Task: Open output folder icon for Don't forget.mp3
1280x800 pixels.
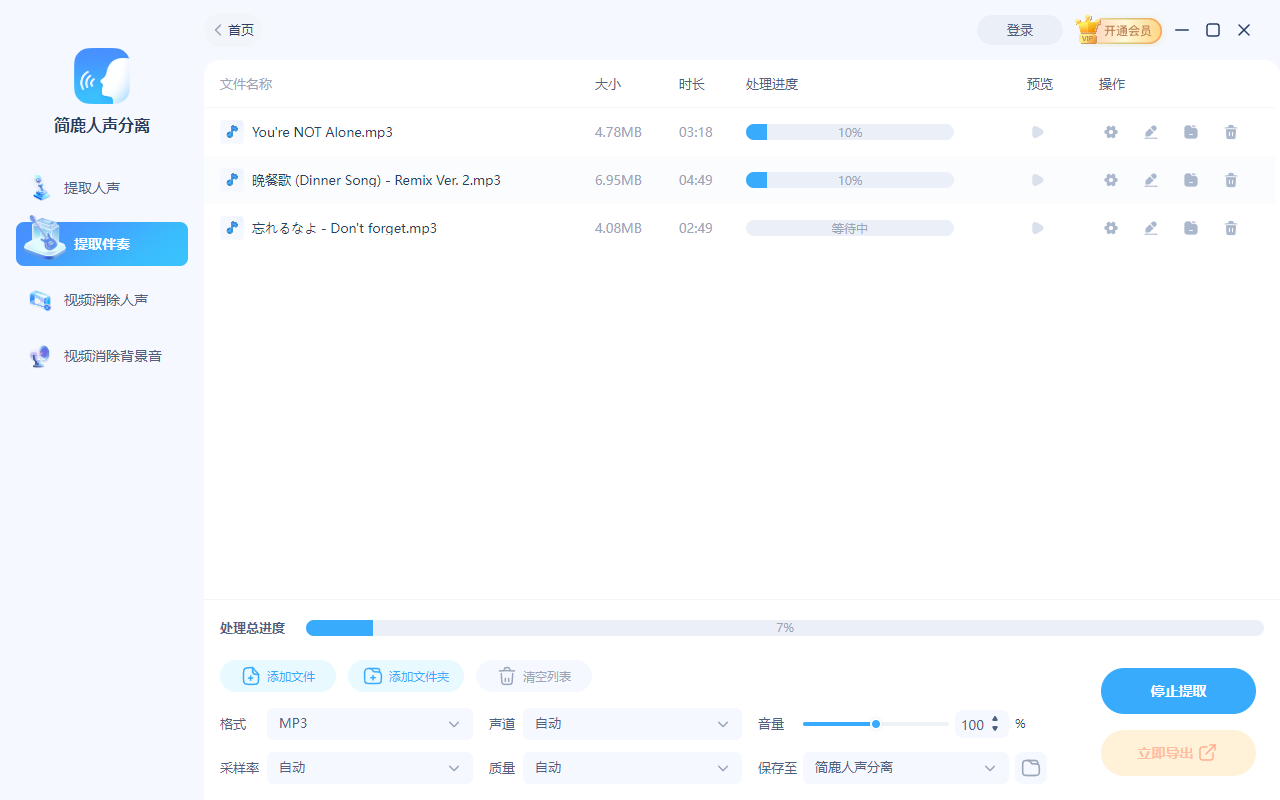Action: 1191,228
